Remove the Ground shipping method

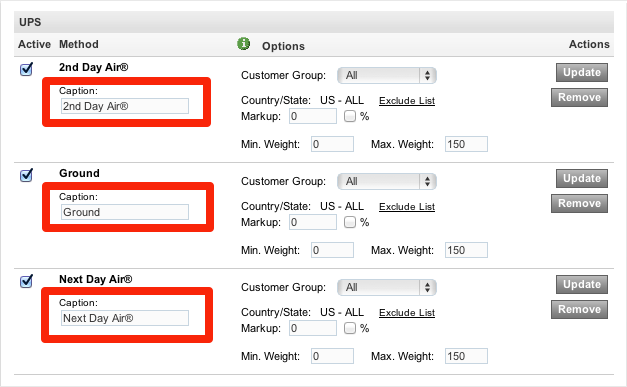coord(579,203)
